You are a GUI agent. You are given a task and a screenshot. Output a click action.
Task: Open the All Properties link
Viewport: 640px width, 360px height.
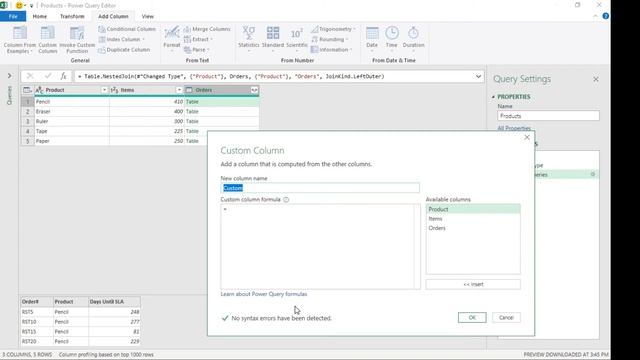pos(514,128)
